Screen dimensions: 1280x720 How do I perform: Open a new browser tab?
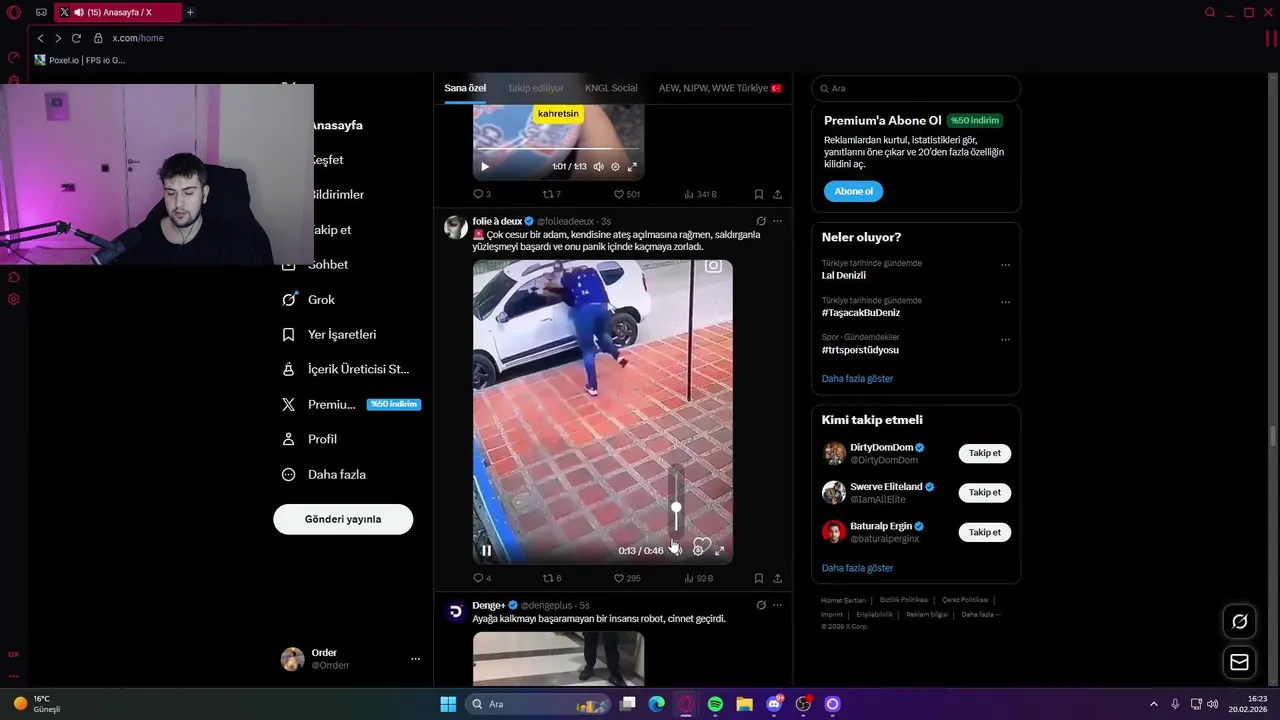190,12
